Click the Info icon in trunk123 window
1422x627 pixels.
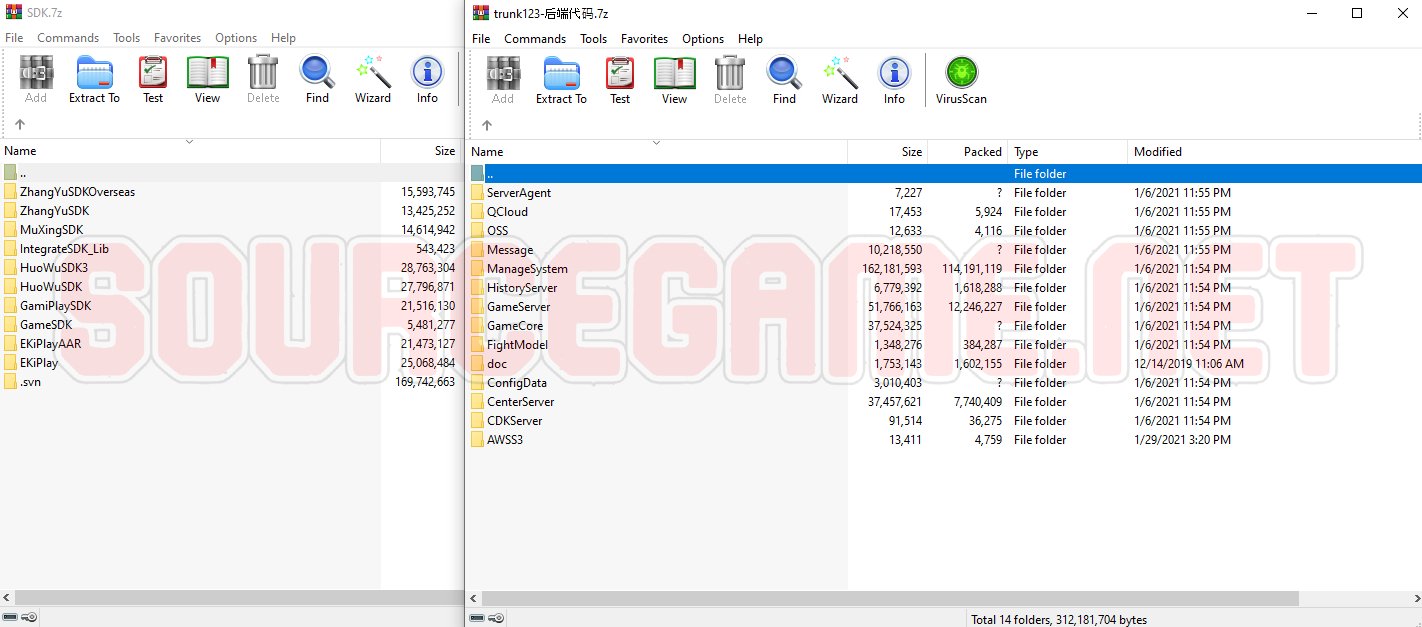(x=894, y=80)
